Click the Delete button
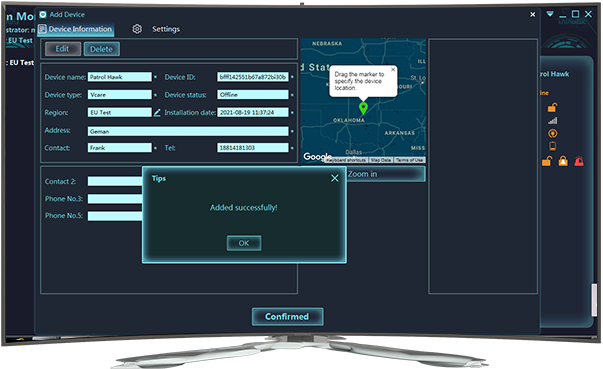 [102, 49]
